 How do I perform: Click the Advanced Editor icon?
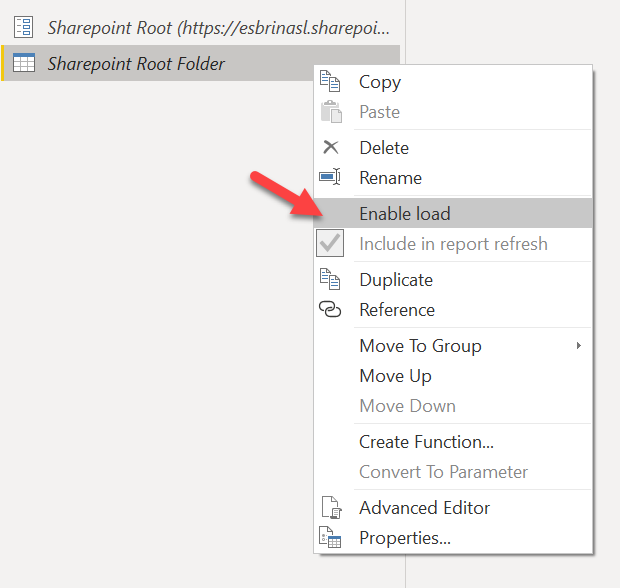(331, 508)
